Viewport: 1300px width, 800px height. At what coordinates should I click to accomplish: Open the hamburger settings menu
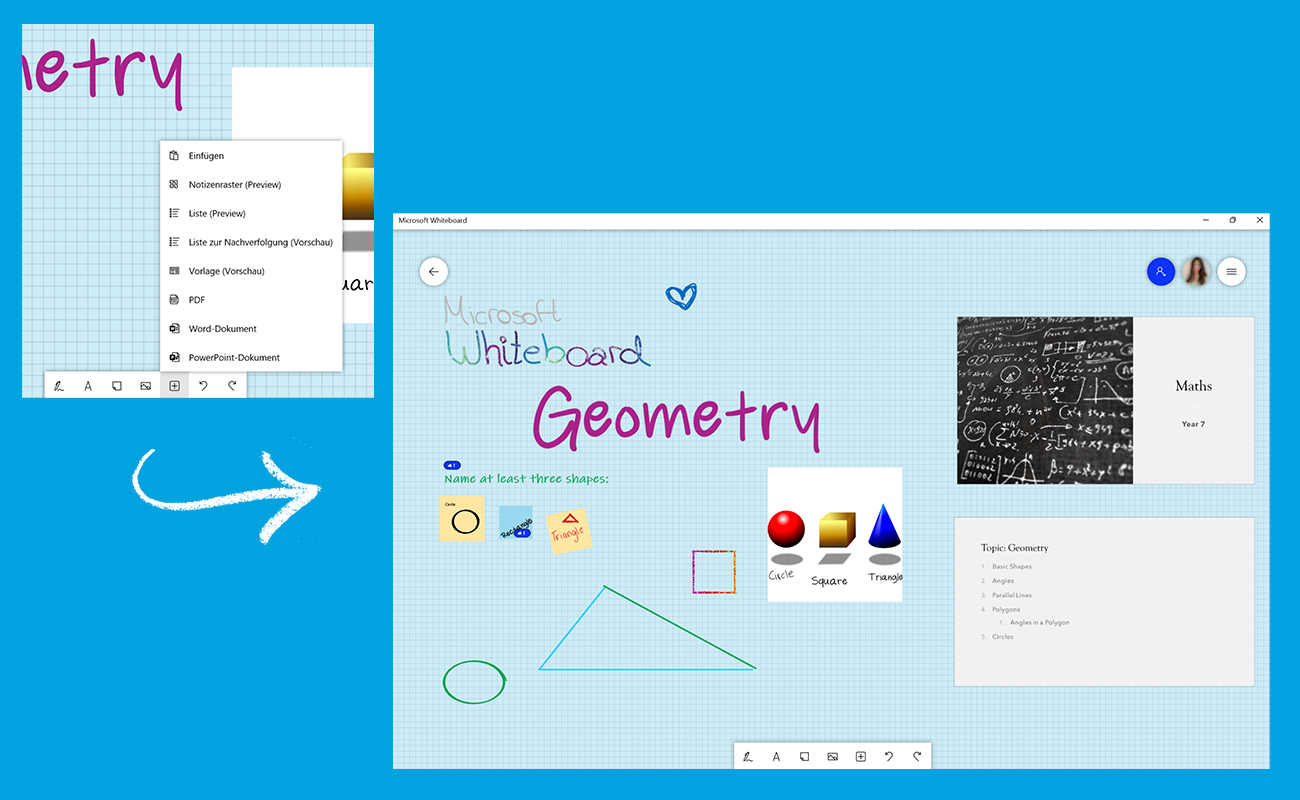(1231, 271)
